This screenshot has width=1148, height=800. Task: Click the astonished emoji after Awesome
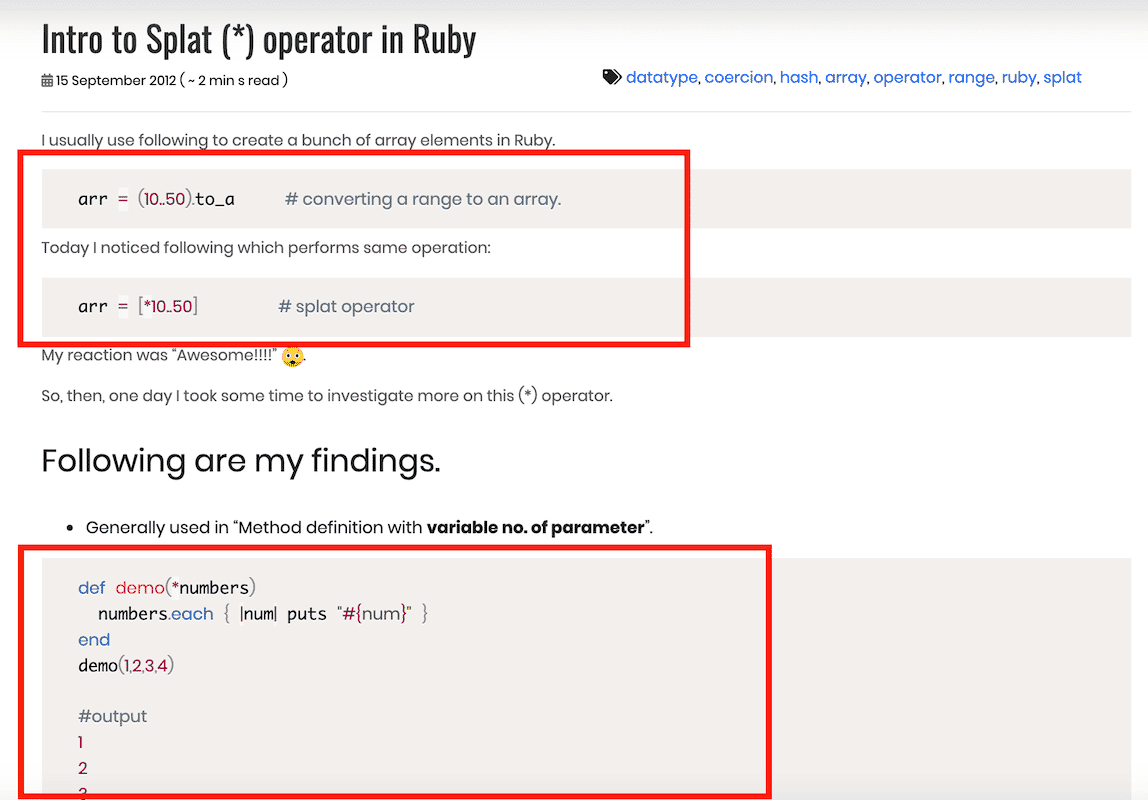[x=292, y=356]
